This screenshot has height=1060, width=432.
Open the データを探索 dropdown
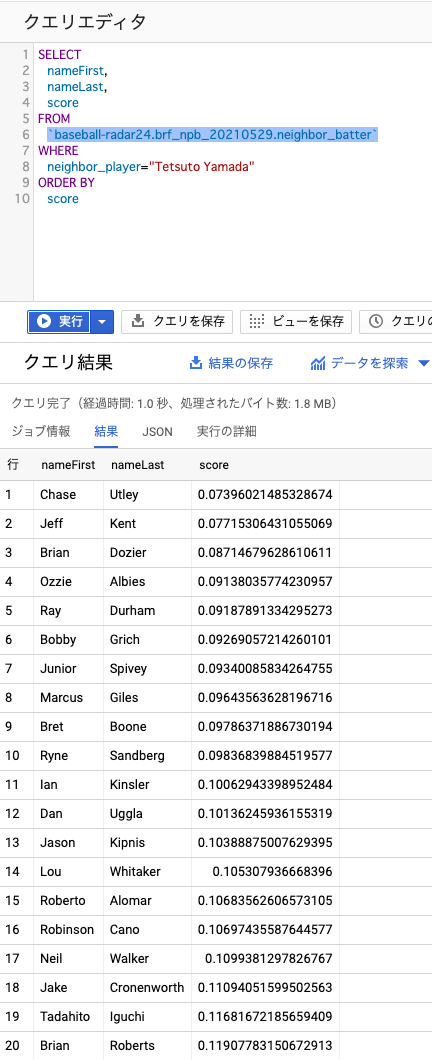tap(370, 364)
